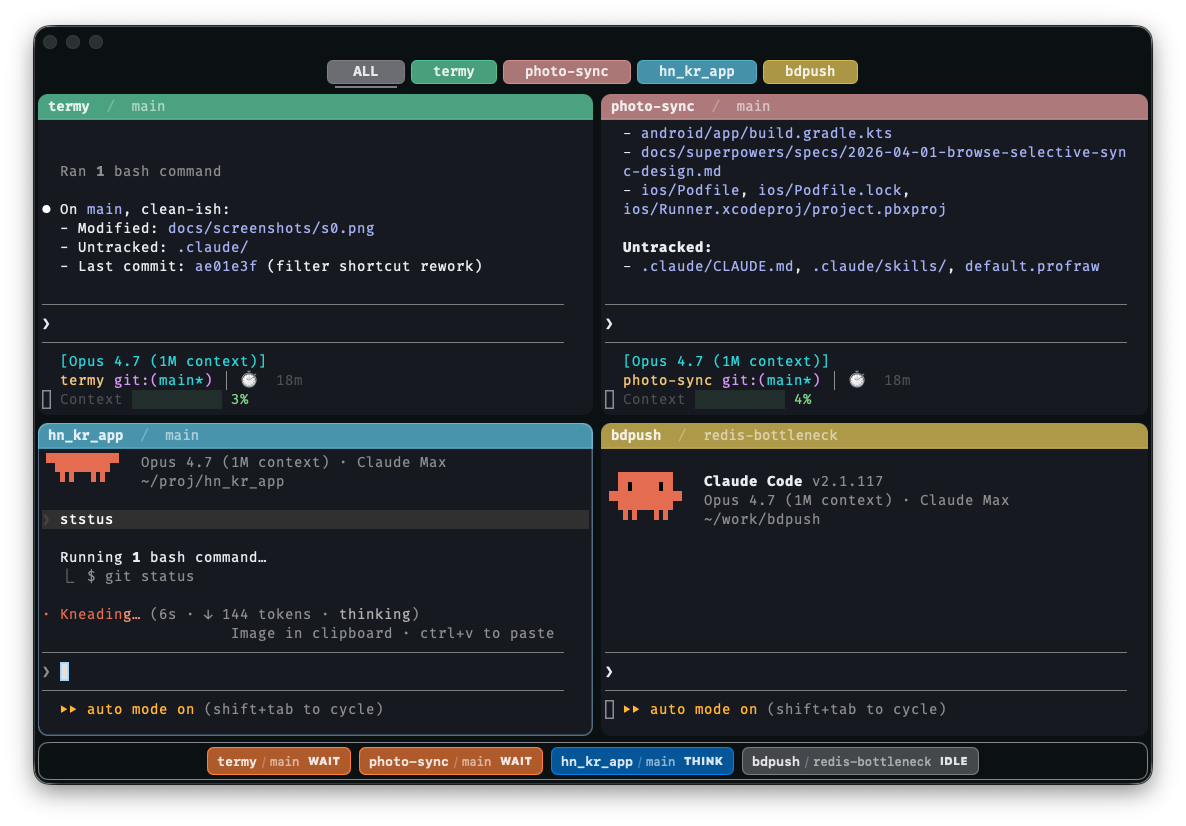Click the hn_kr_app THINK status pill
Screen dimensions: 1186x826
click(x=642, y=762)
